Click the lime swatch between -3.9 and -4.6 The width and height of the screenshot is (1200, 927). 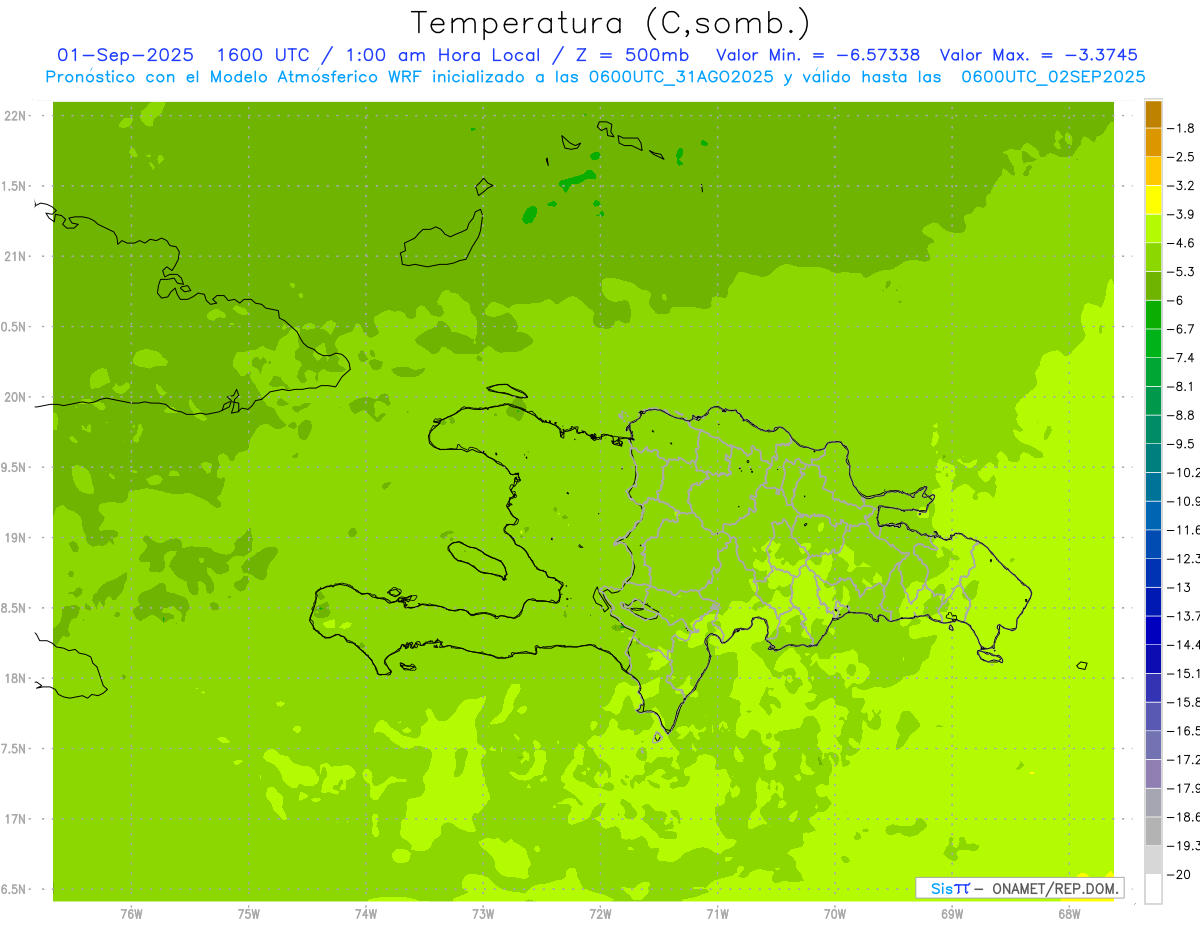click(1153, 229)
